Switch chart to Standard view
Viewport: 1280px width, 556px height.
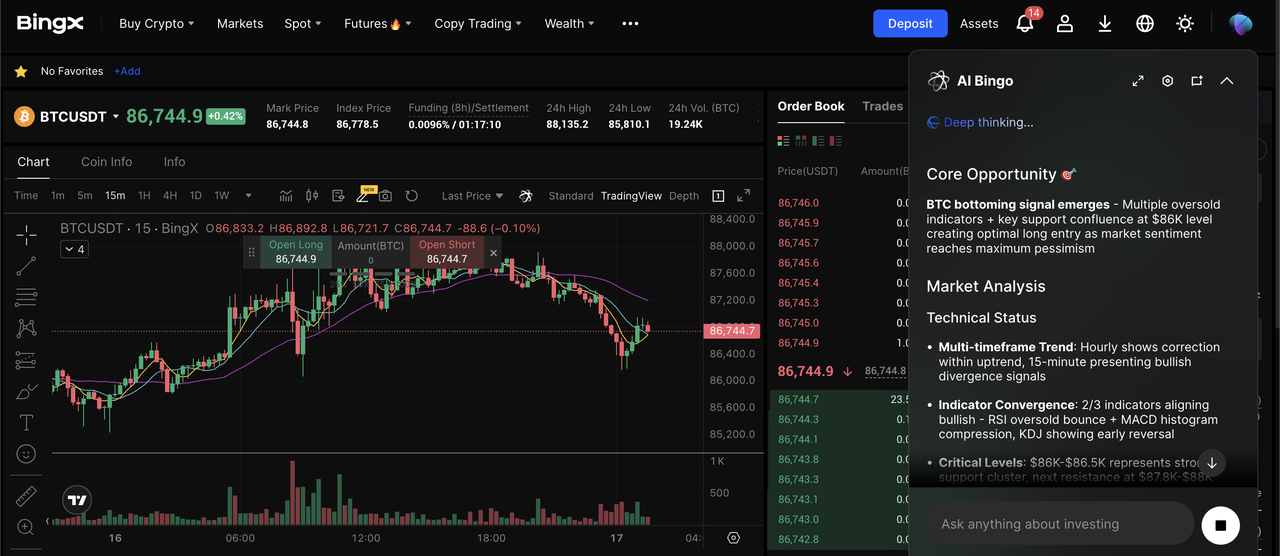click(571, 196)
